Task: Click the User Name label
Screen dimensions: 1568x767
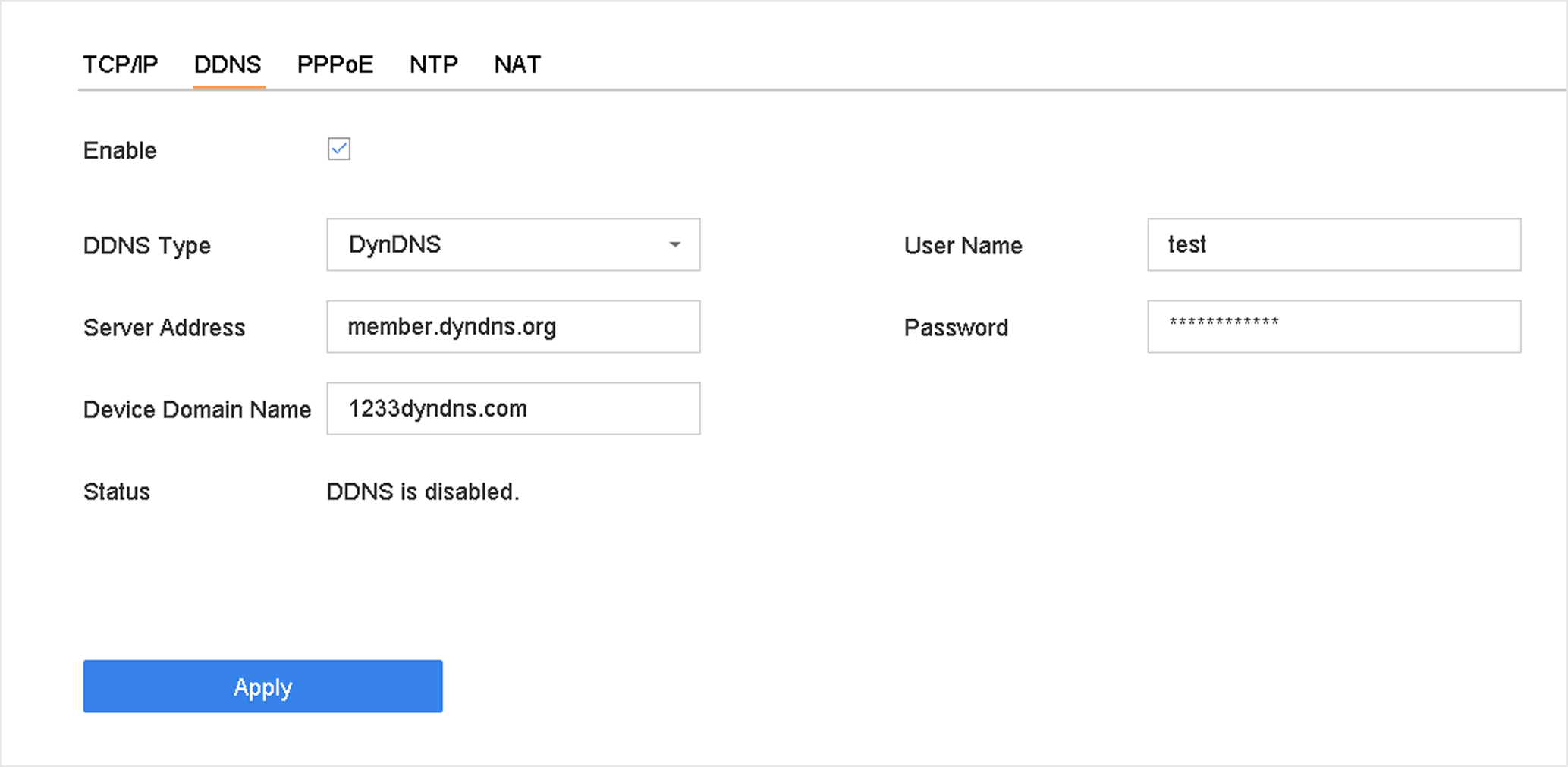Action: tap(963, 246)
